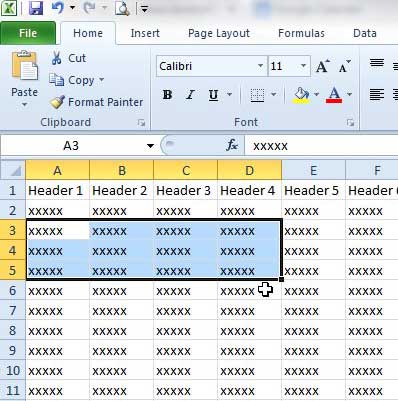Image resolution: width=398 pixels, height=401 pixels.
Task: Cut the selected cells
Action: (69, 58)
